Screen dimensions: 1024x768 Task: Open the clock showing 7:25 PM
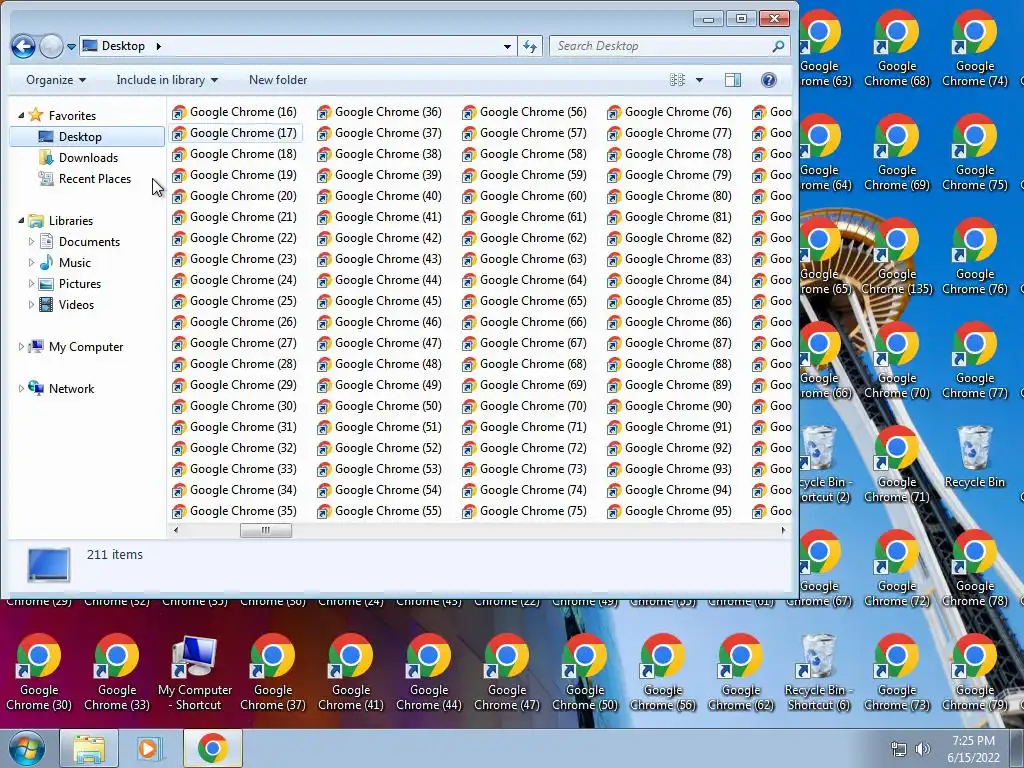point(973,748)
